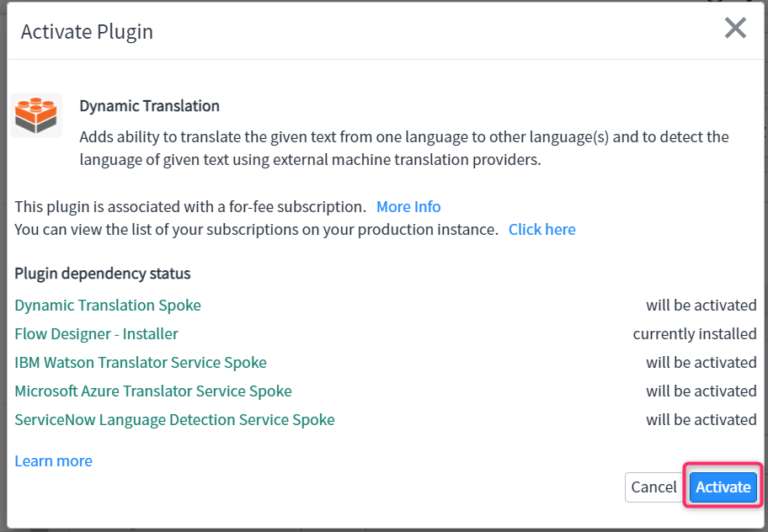
Task: Click the plugin description paragraph text
Action: coord(404,148)
